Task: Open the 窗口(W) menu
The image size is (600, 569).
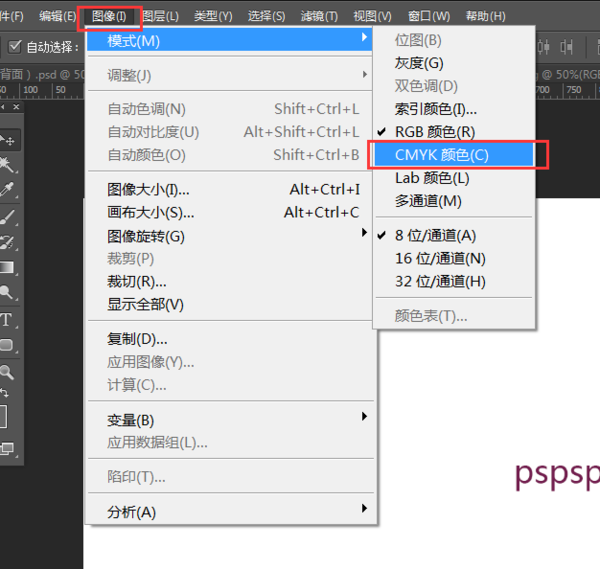Action: [x=429, y=16]
